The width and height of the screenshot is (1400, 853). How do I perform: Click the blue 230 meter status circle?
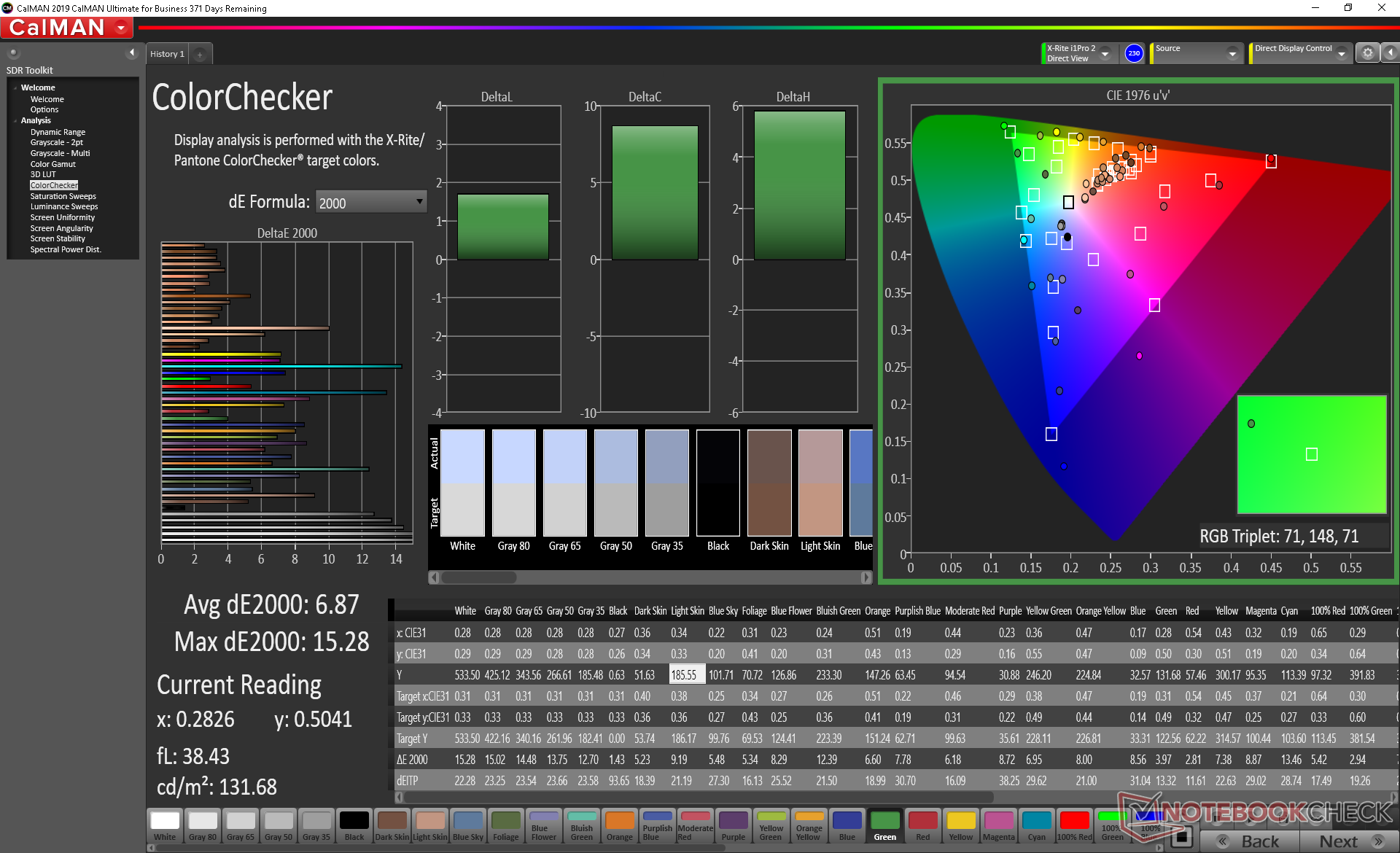(1133, 53)
